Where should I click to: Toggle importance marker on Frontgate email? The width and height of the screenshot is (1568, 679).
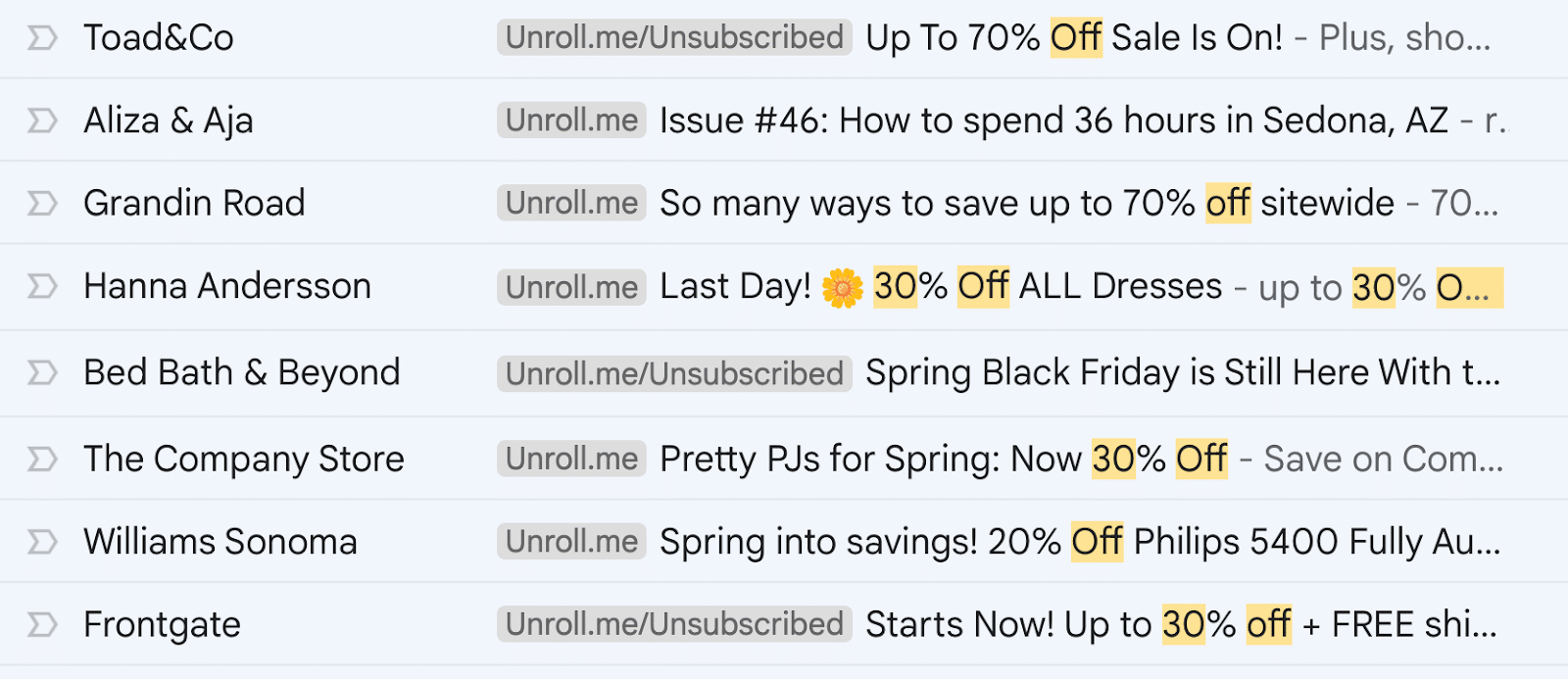pos(41,624)
